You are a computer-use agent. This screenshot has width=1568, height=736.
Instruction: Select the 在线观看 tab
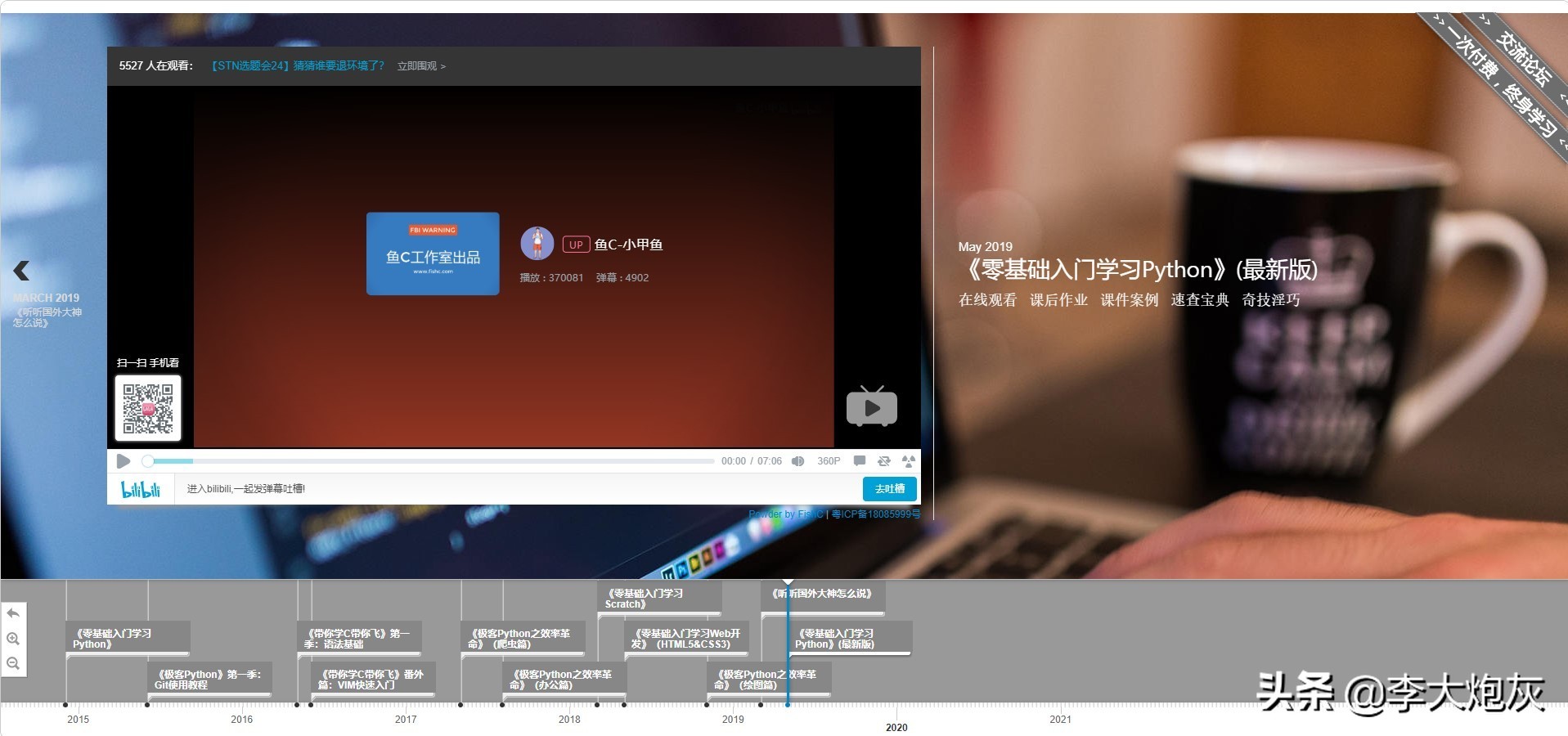[986, 300]
